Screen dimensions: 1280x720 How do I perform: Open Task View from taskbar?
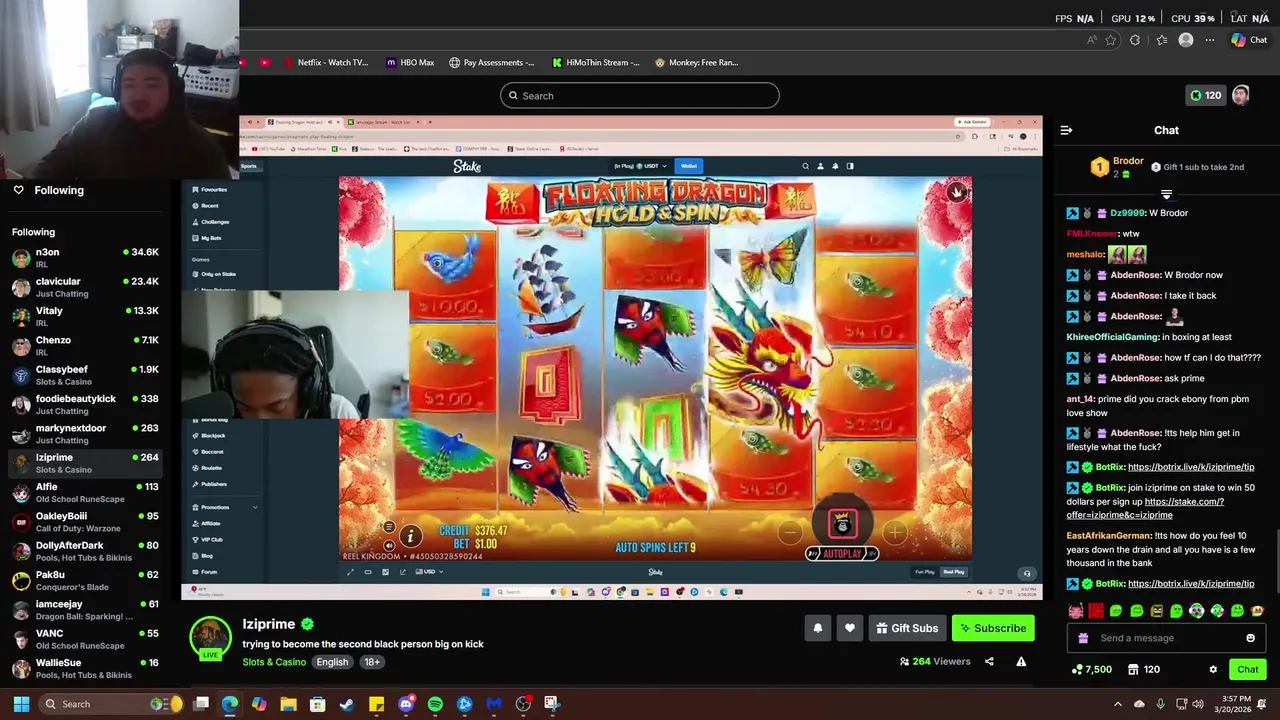pyautogui.click(x=201, y=704)
